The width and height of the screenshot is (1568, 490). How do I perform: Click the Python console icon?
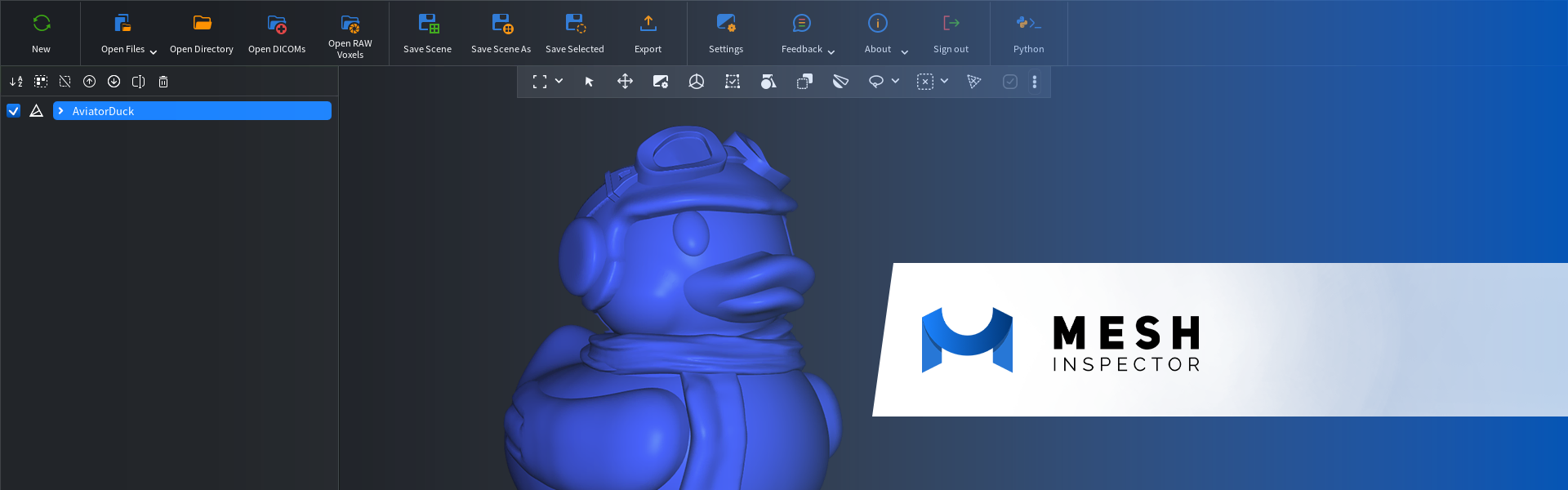(1028, 24)
